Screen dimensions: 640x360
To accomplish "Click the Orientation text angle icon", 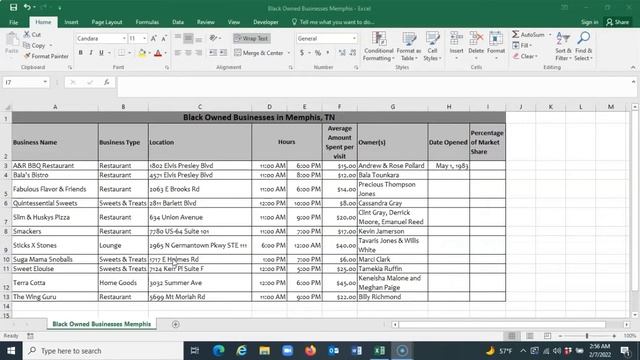I will [x=213, y=38].
